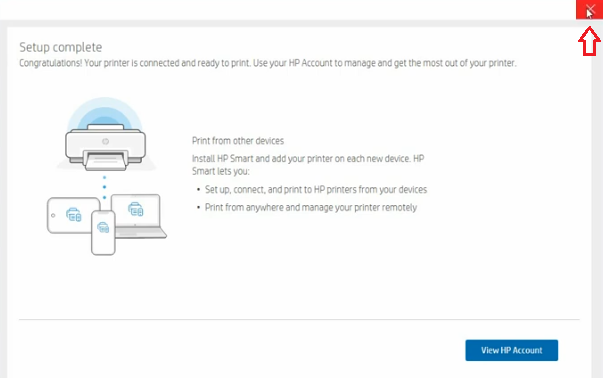Click the smartphone illustration with printer icon

click(x=103, y=232)
